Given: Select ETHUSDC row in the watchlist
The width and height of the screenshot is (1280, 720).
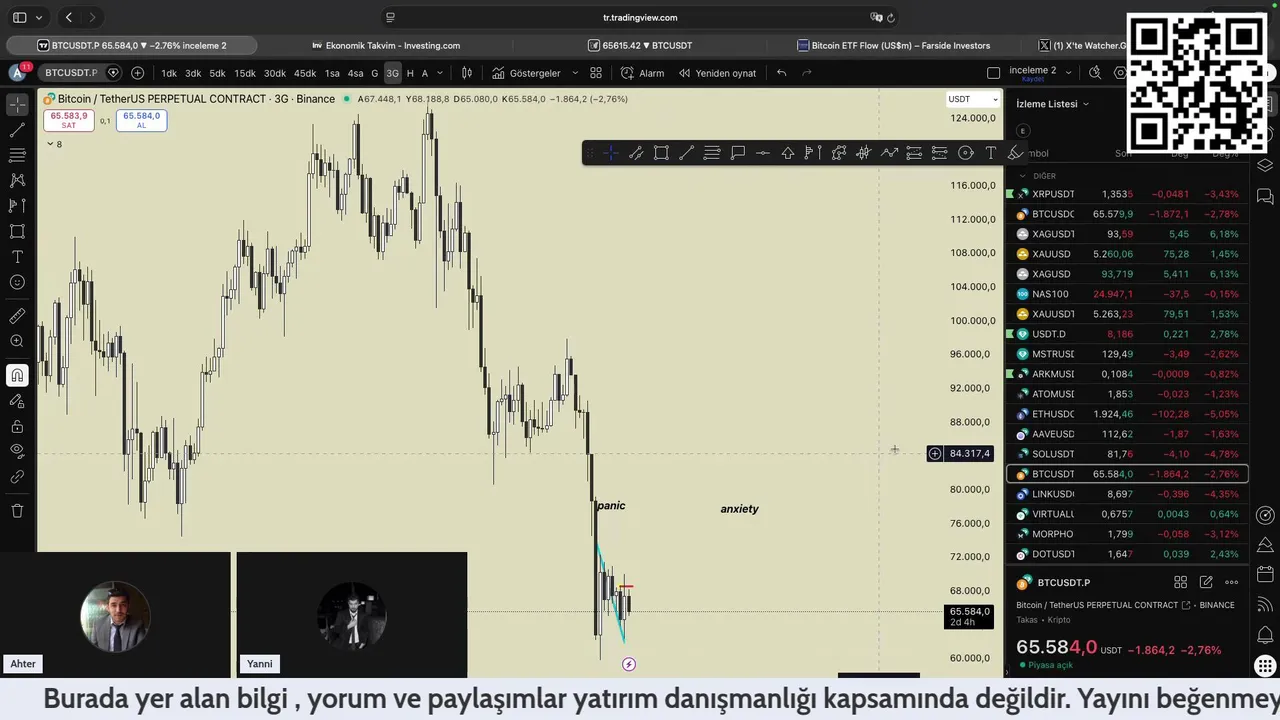Looking at the screenshot, I should pyautogui.click(x=1127, y=414).
